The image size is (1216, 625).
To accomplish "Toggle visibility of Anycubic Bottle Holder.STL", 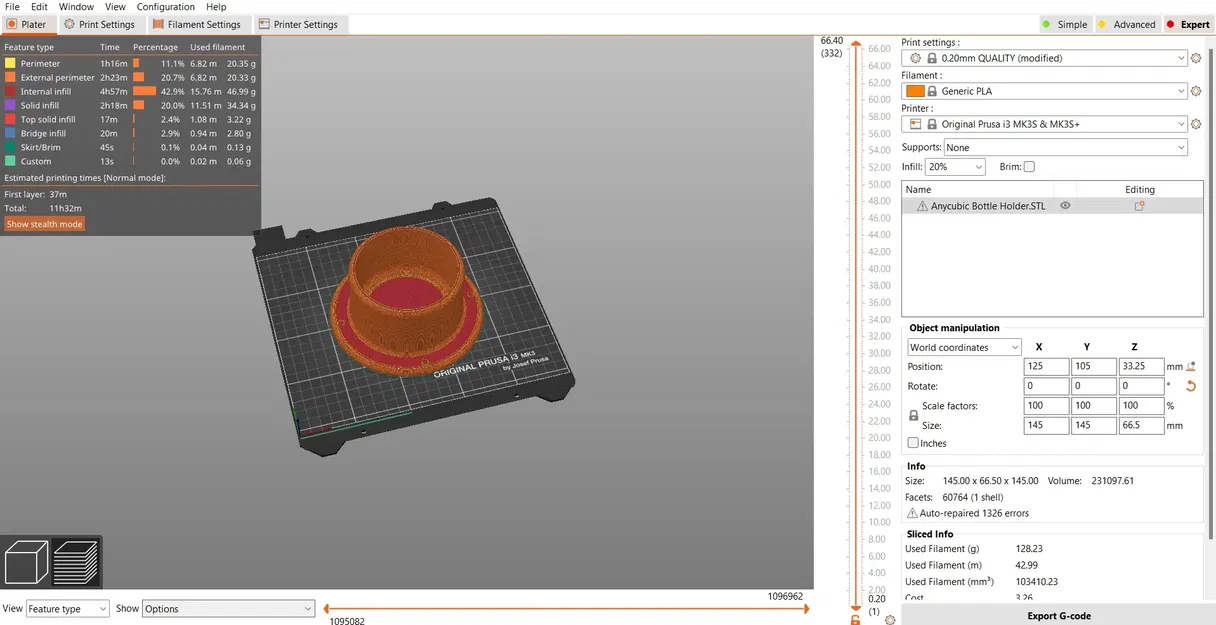I will coord(1065,205).
